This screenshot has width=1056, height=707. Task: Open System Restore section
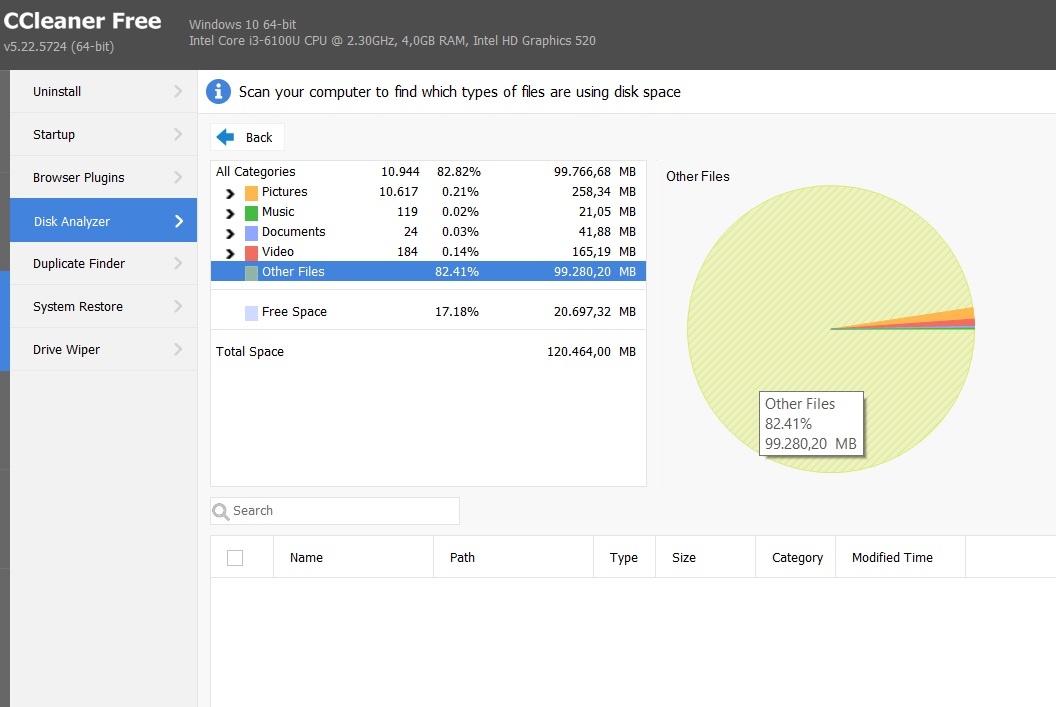click(x=104, y=306)
